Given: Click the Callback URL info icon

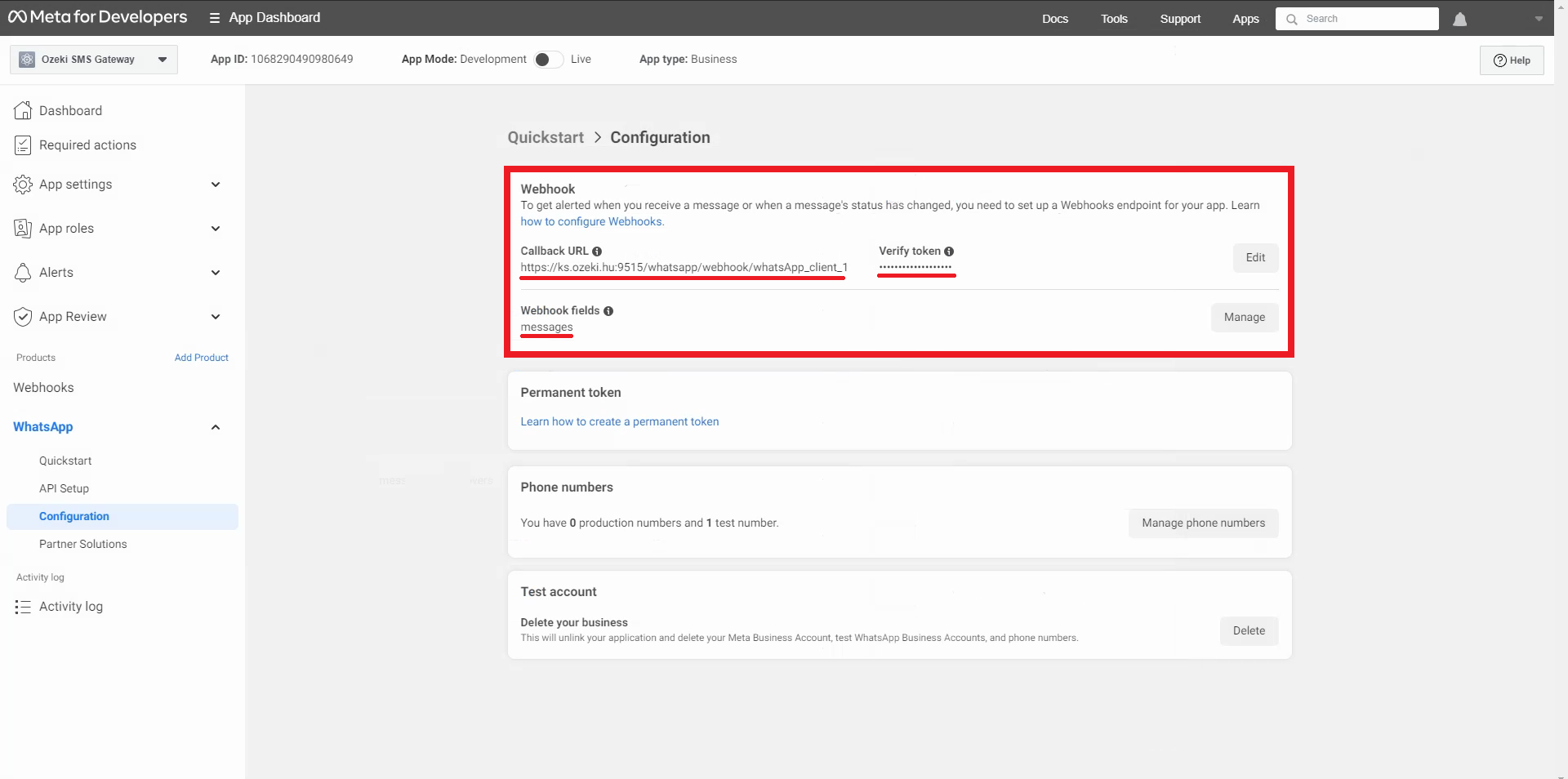Looking at the screenshot, I should coord(597,252).
